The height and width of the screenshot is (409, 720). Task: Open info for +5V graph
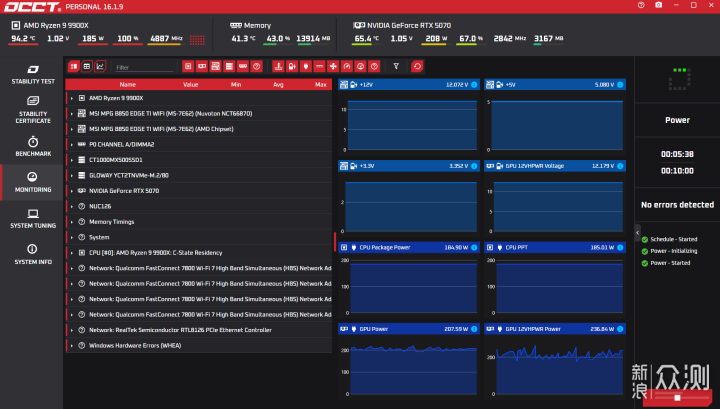coord(620,84)
